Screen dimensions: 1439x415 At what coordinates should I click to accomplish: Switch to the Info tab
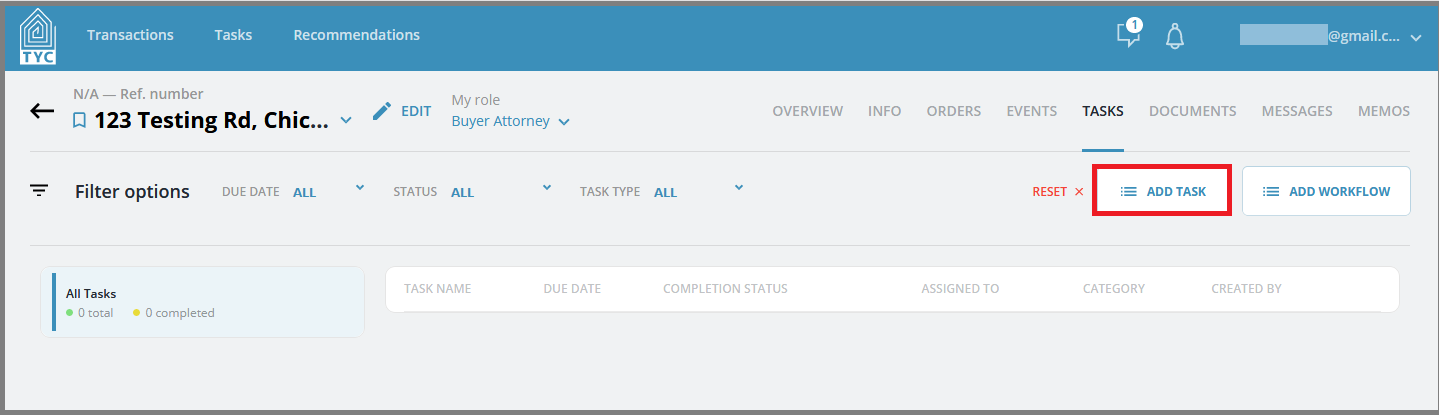coord(885,111)
